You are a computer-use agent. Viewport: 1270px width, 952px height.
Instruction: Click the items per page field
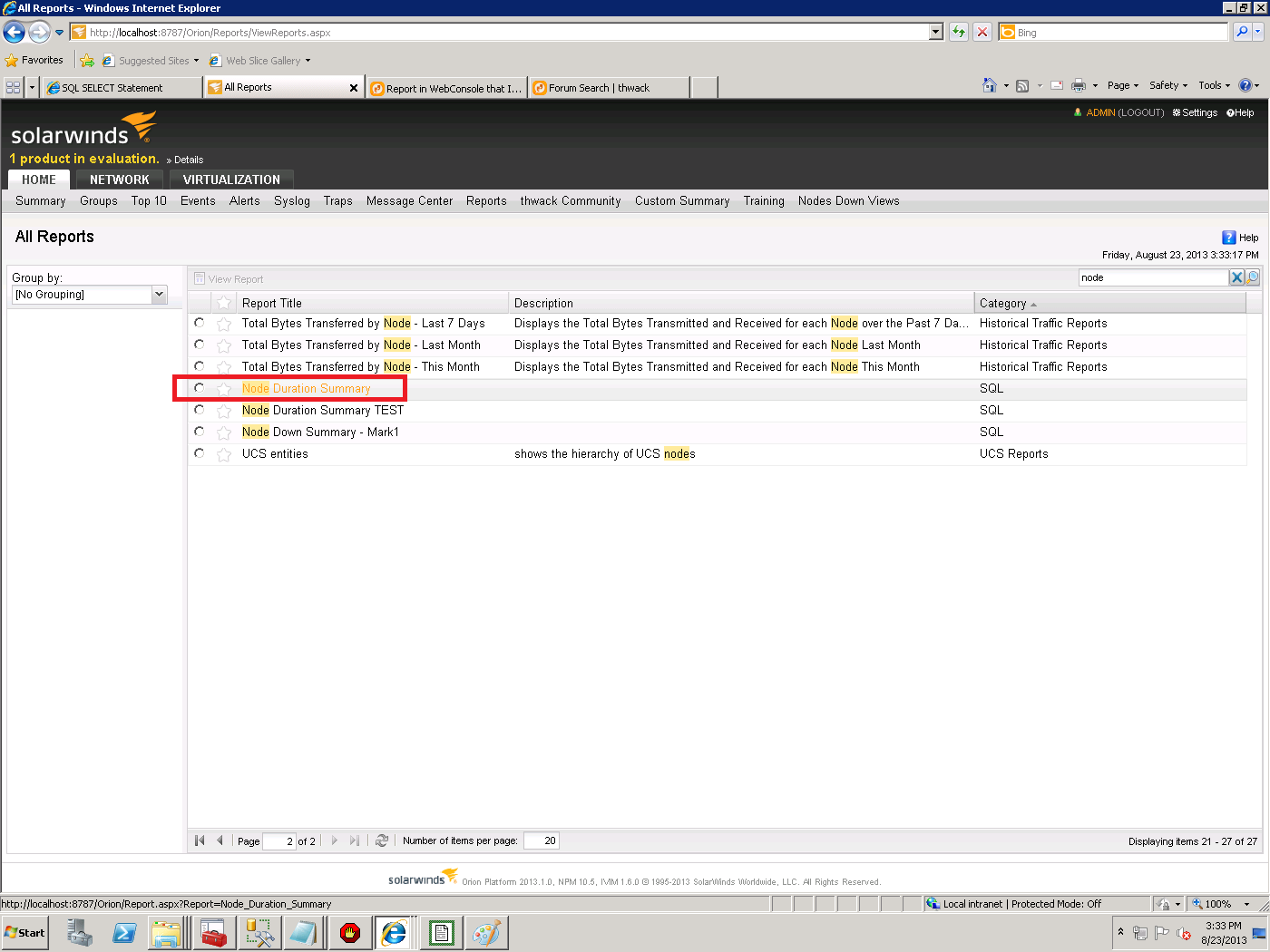click(x=541, y=840)
